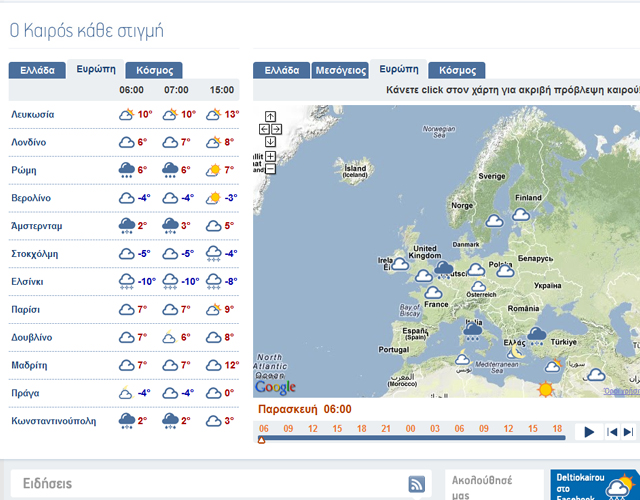Jump to 12 on forecast timeline

point(313,427)
